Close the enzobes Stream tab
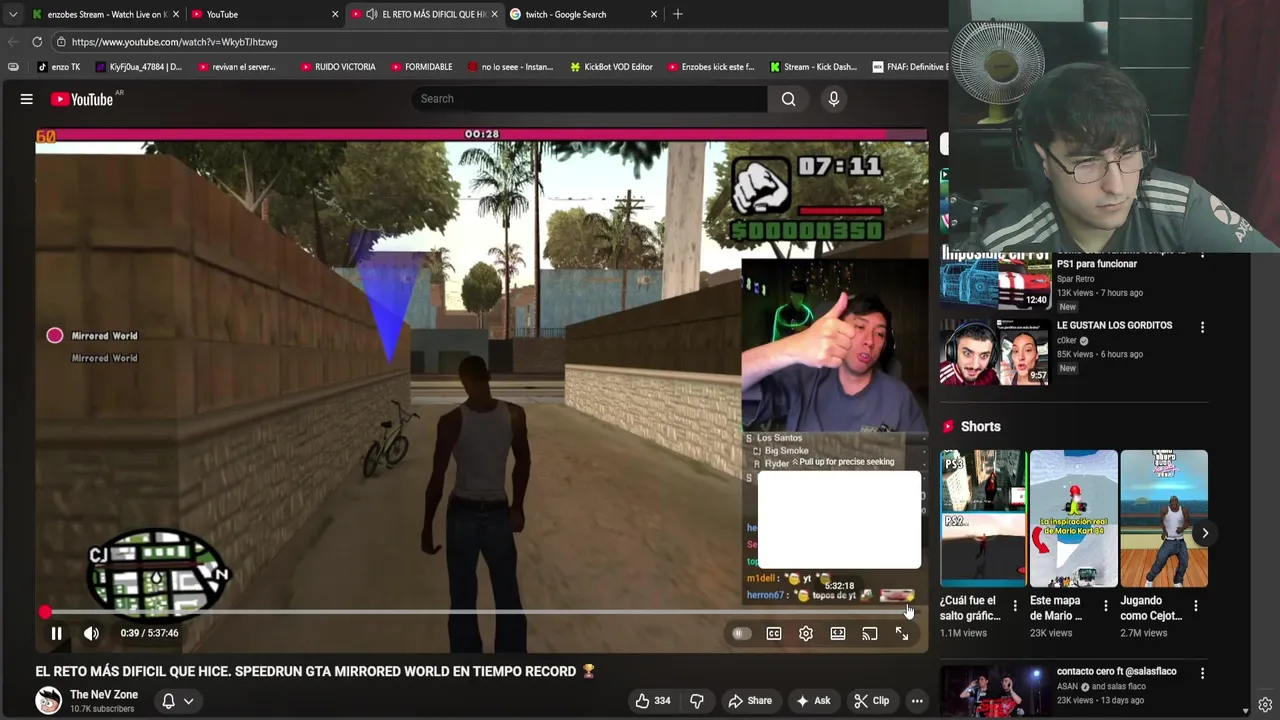Screen dimensions: 1280x720 176,14
